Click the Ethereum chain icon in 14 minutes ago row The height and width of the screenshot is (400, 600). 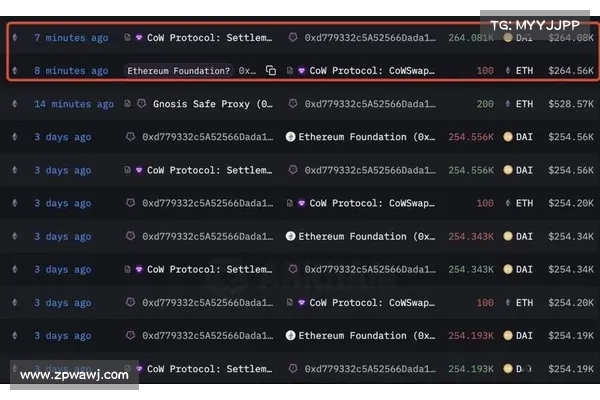pos(15,104)
